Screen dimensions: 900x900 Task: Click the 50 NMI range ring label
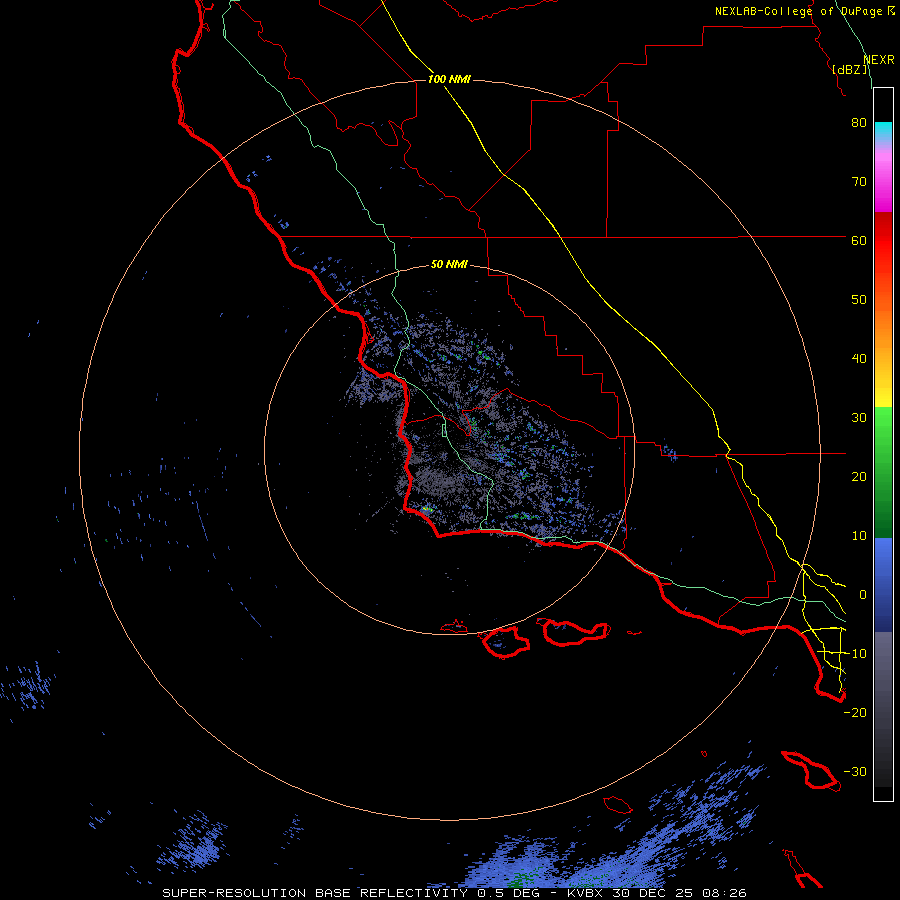click(x=449, y=265)
